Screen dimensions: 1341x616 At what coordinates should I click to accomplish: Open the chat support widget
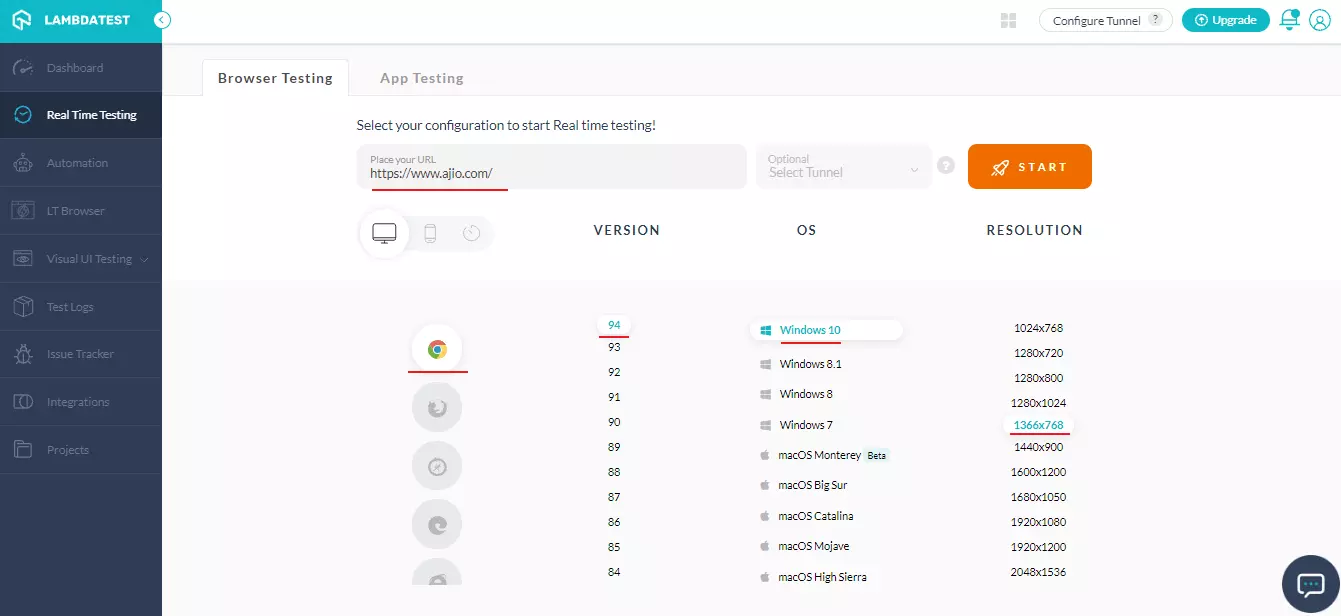(x=1310, y=585)
